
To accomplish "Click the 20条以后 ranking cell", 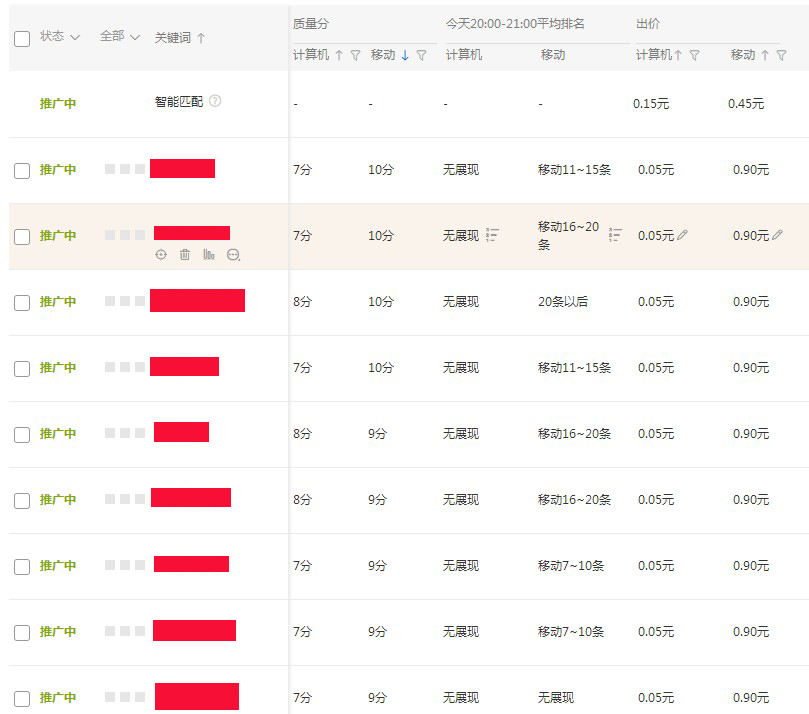I will click(563, 302).
